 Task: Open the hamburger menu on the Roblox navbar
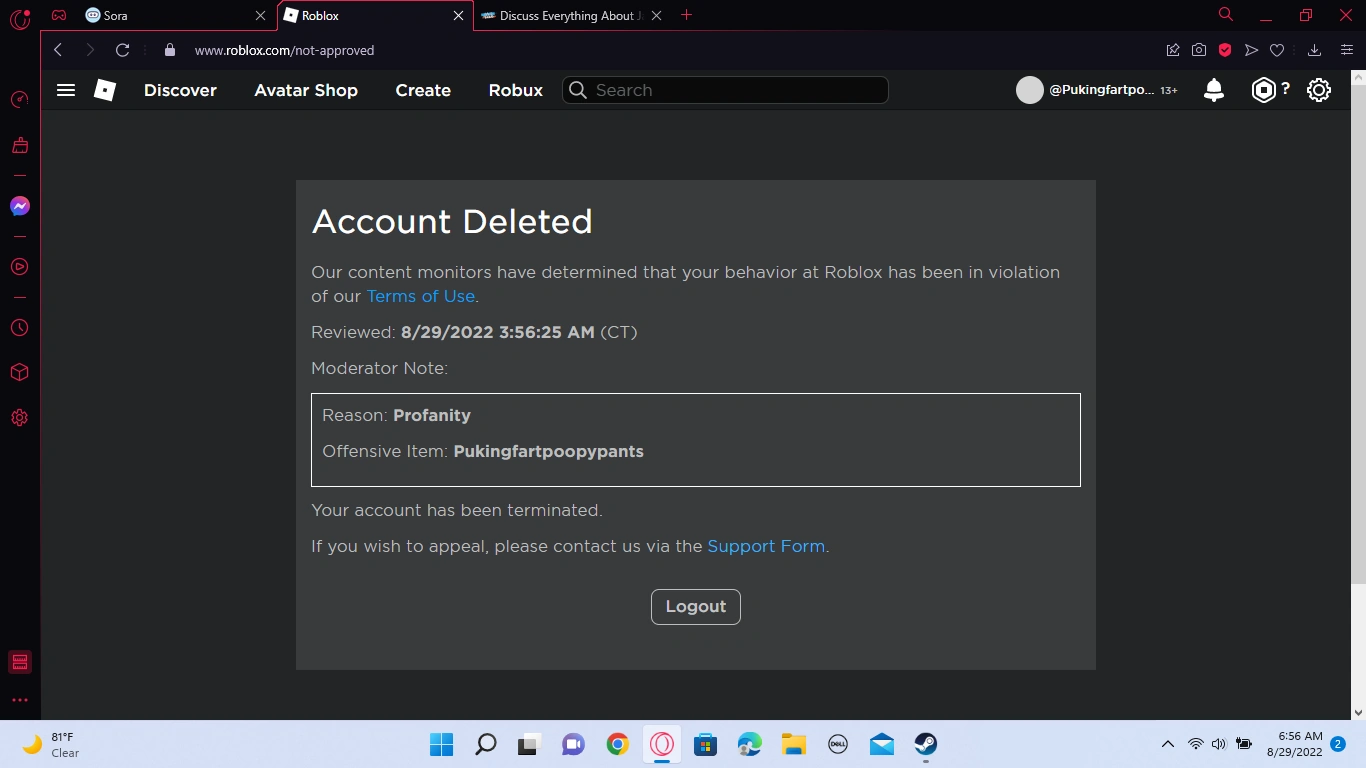point(66,90)
